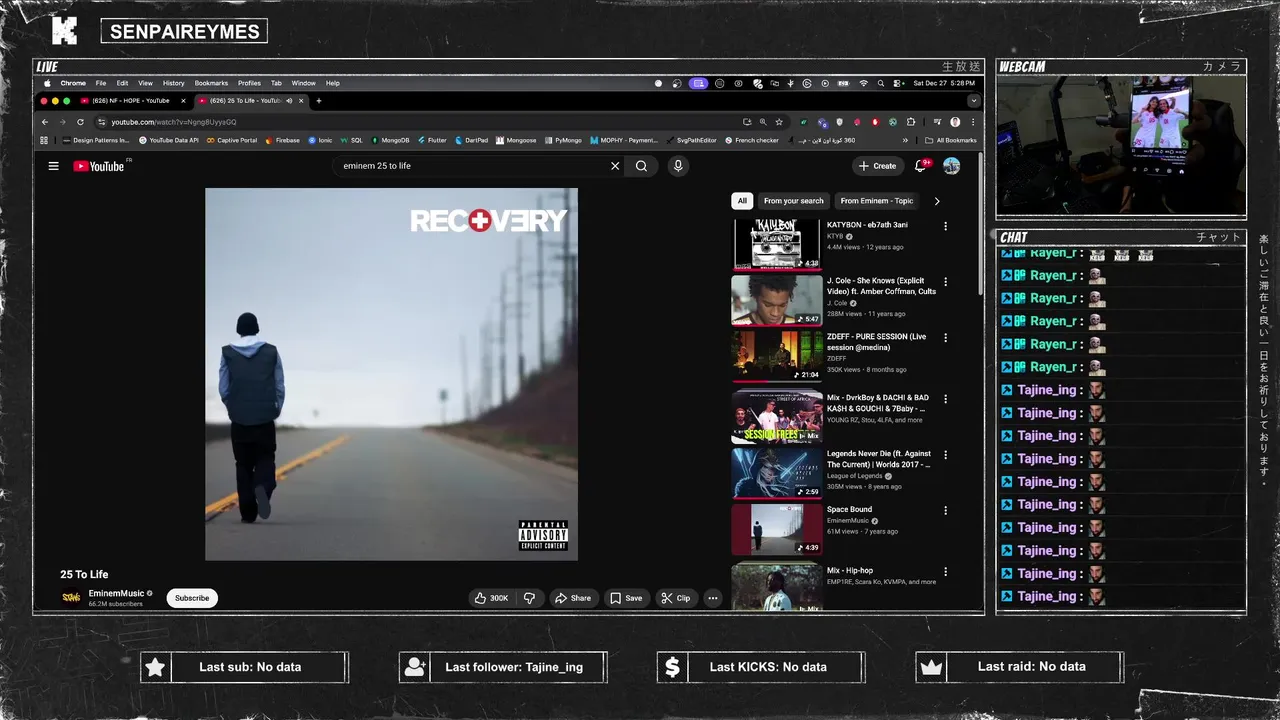This screenshot has width=1280, height=720.
Task: Open the YouTube account avatar menu
Action: (x=951, y=166)
